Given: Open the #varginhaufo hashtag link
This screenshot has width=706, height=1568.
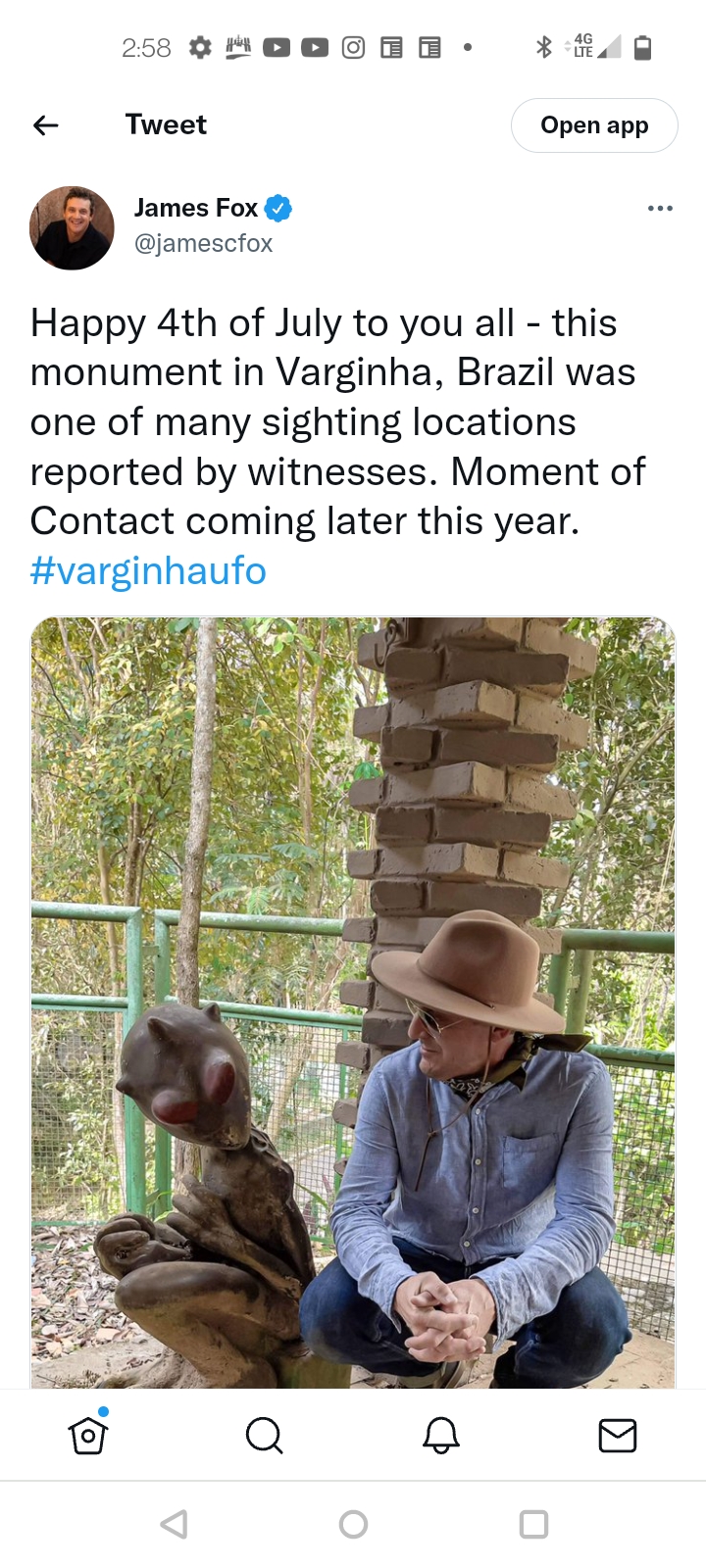Looking at the screenshot, I should [148, 571].
